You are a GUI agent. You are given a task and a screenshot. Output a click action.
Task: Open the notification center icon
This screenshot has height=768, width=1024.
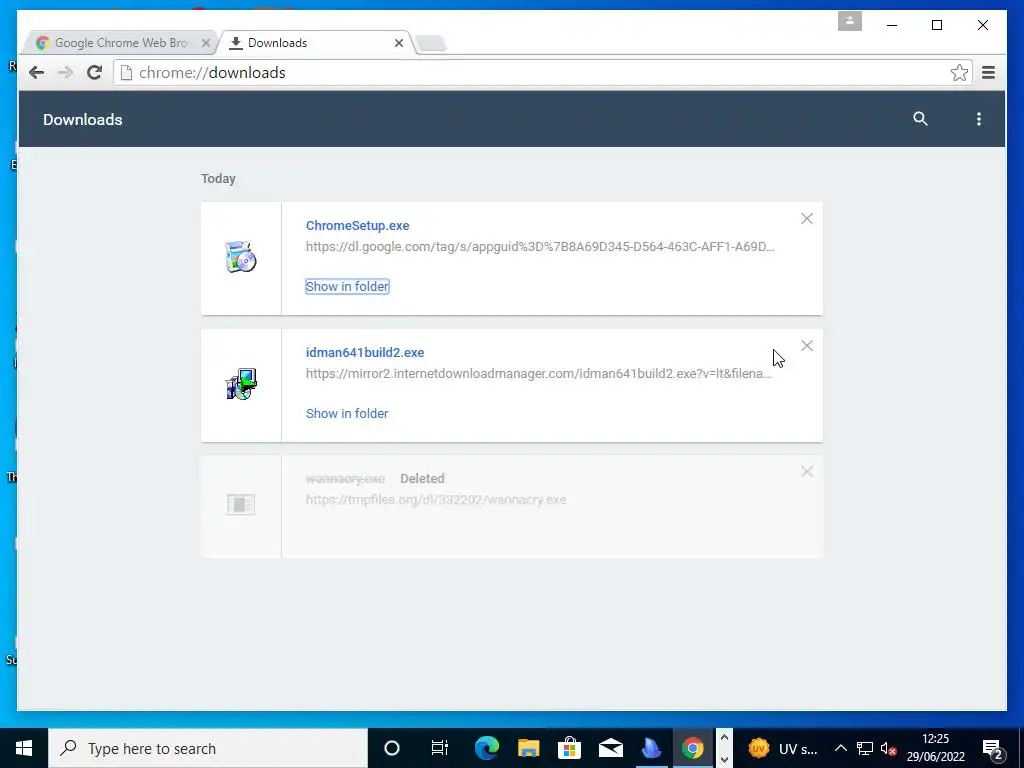(x=992, y=748)
